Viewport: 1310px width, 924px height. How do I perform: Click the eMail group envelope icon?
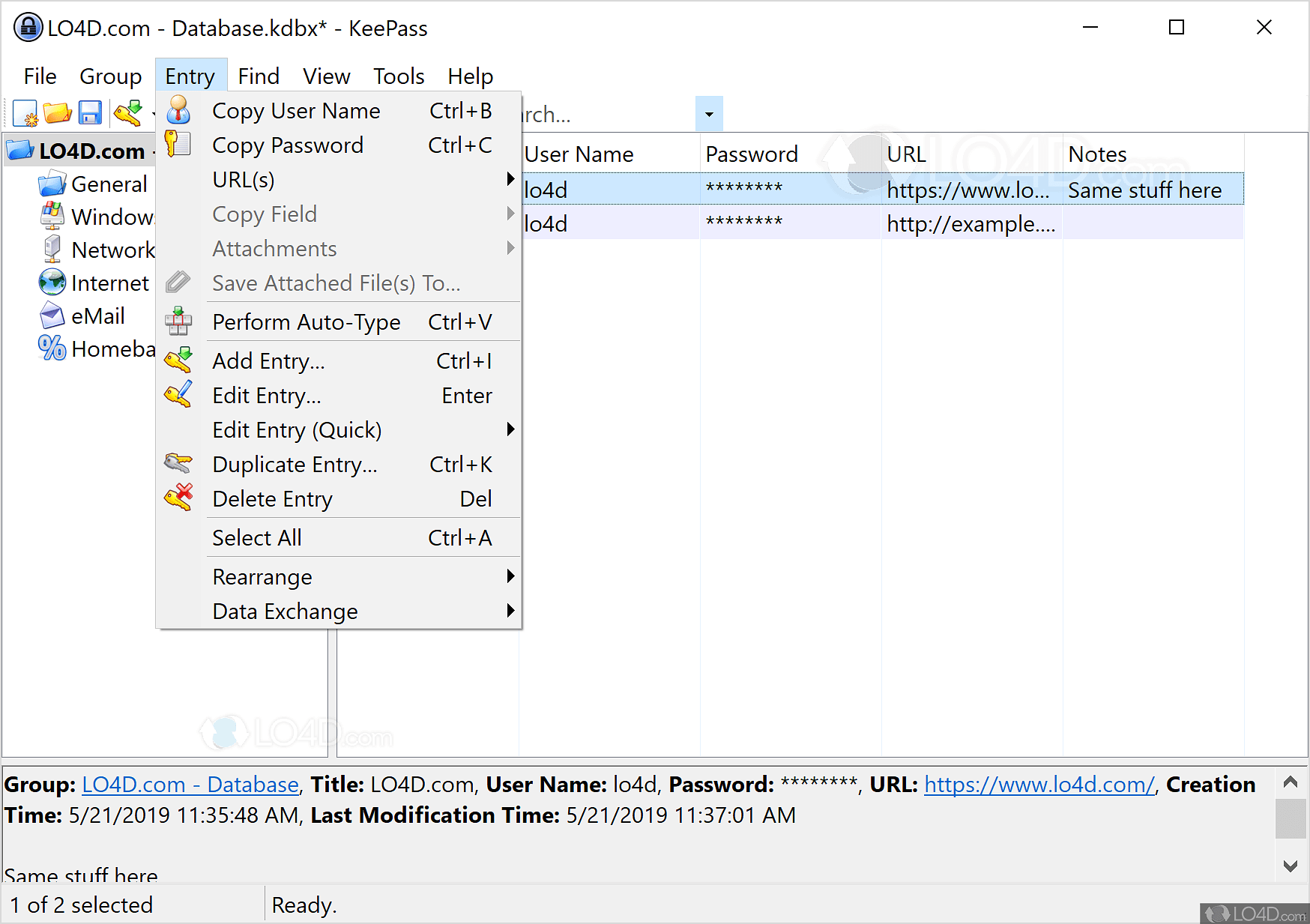[52, 315]
